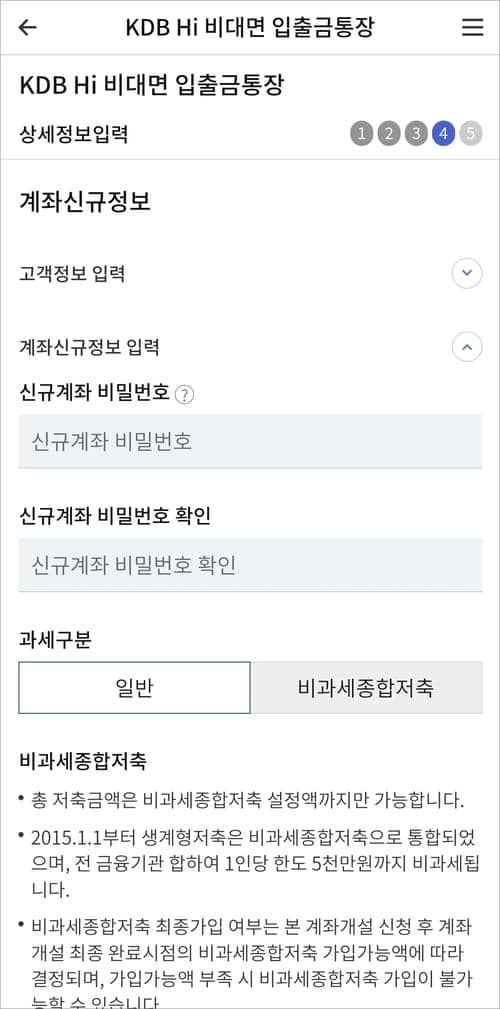The height and width of the screenshot is (1009, 500).
Task: Tap step 2 progress circle
Action: point(389,134)
